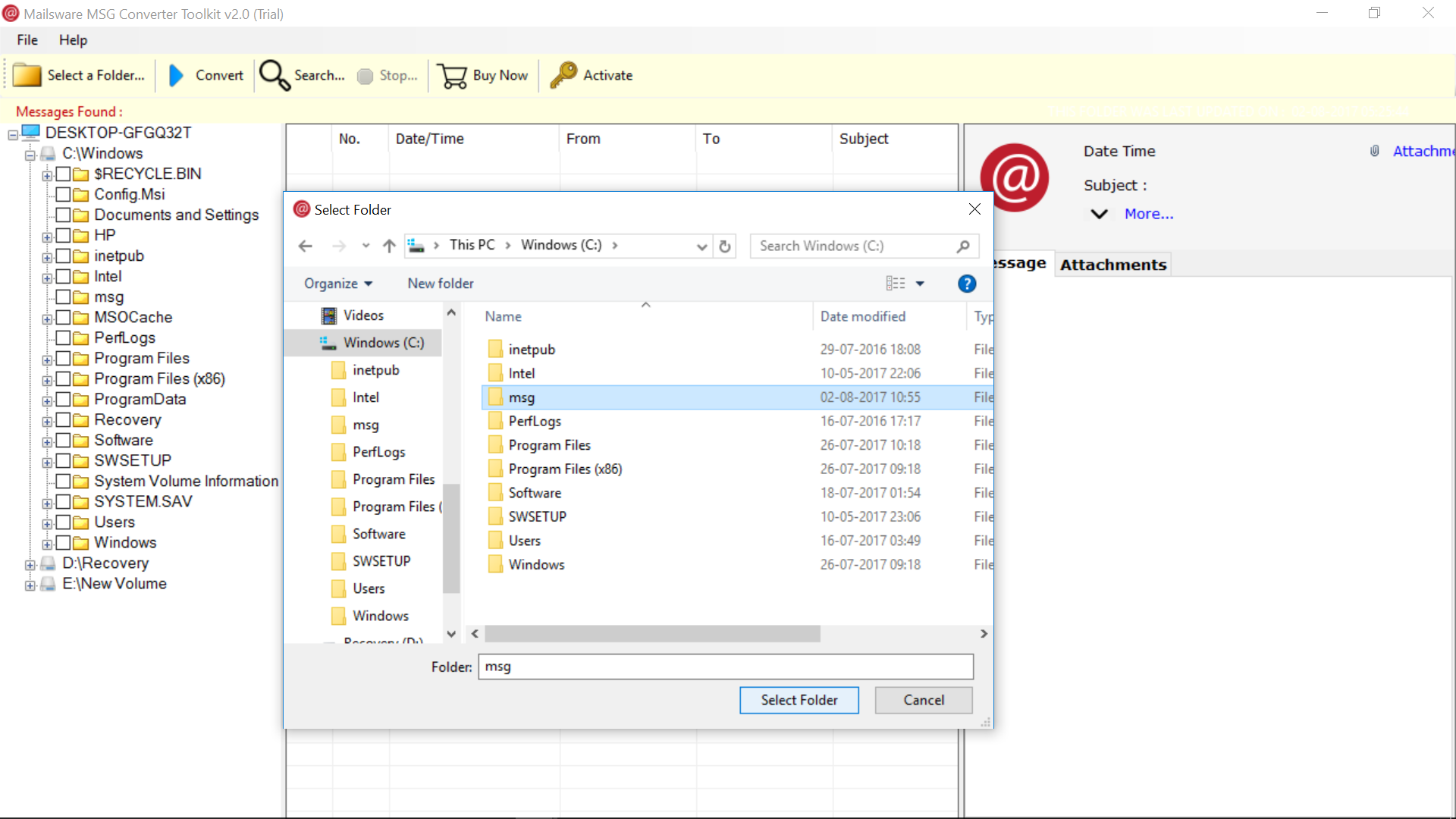Click the Select Folder button
Viewport: 1456px width, 819px height.
(799, 700)
